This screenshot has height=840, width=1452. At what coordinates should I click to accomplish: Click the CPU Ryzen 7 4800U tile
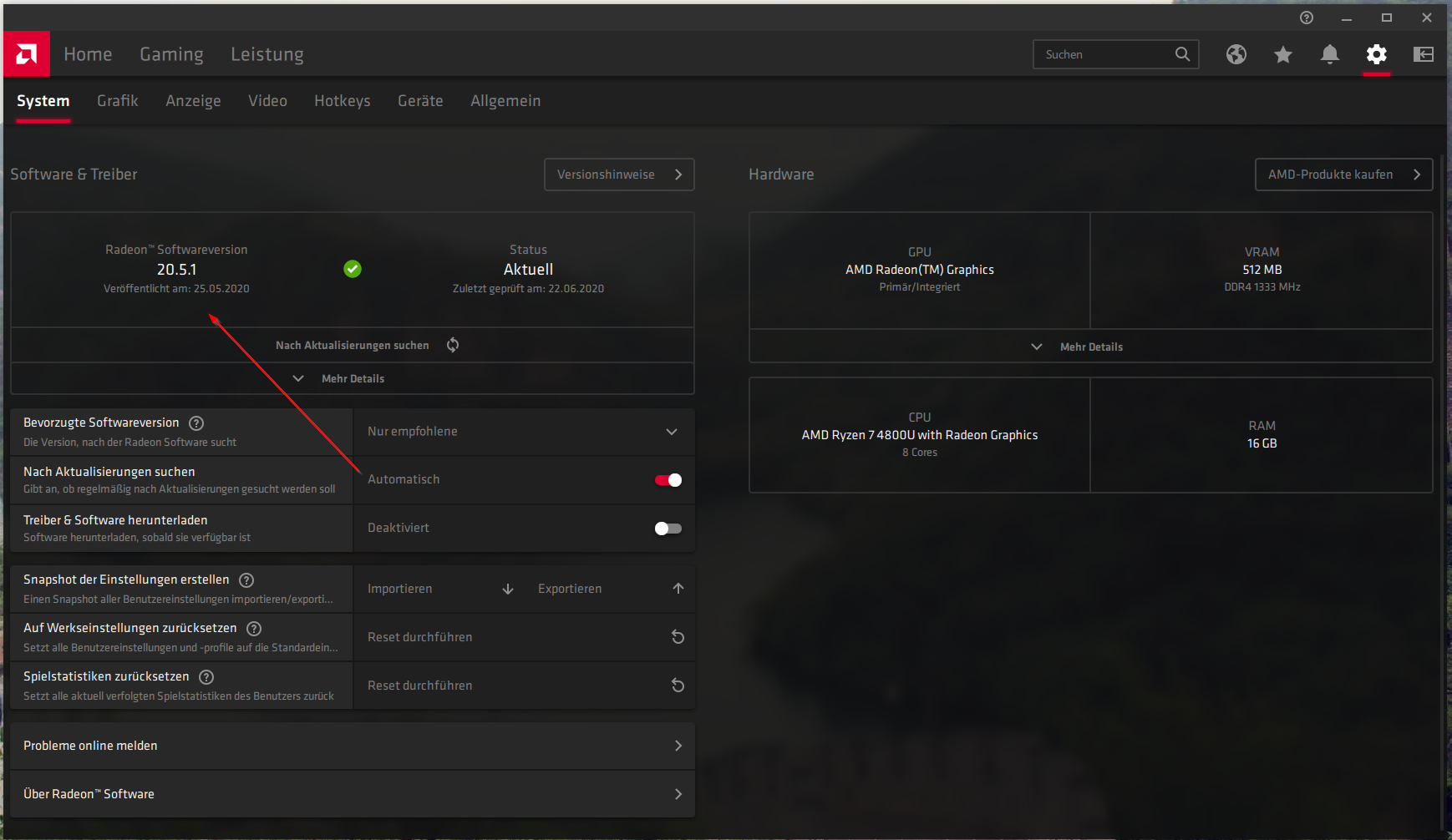pyautogui.click(x=920, y=435)
